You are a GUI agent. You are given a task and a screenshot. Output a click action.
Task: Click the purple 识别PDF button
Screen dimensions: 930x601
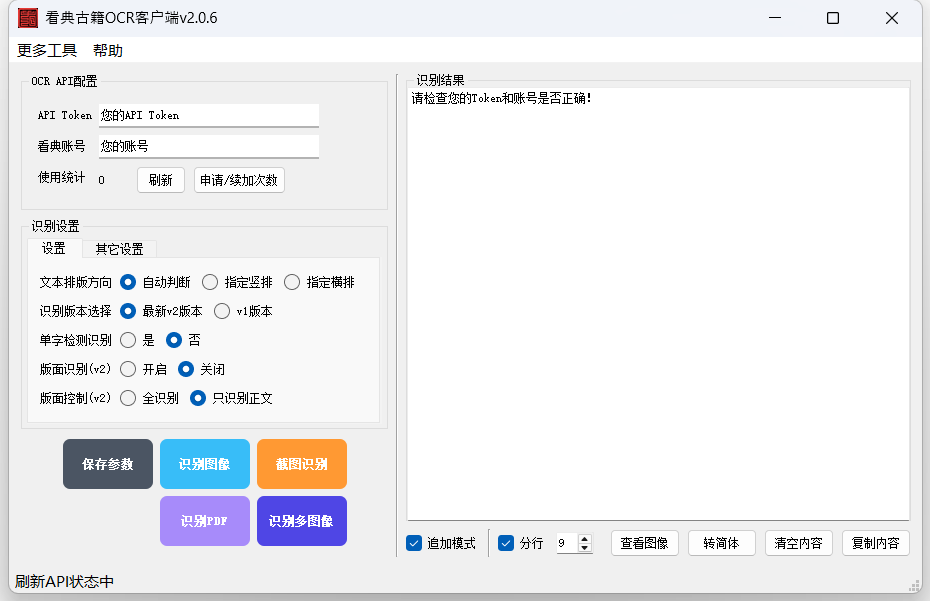pos(204,521)
